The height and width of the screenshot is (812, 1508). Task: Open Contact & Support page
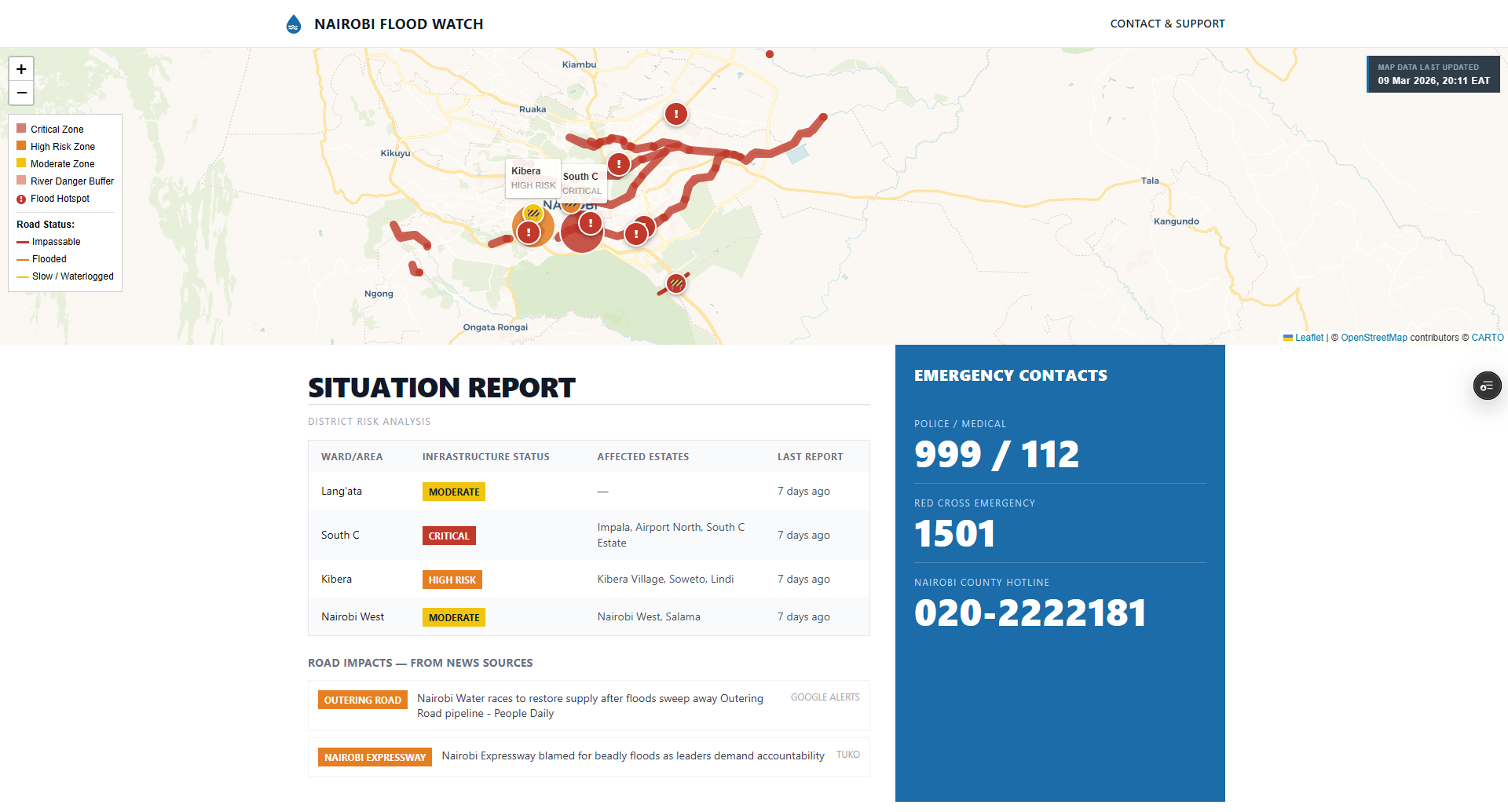pyautogui.click(x=1167, y=24)
